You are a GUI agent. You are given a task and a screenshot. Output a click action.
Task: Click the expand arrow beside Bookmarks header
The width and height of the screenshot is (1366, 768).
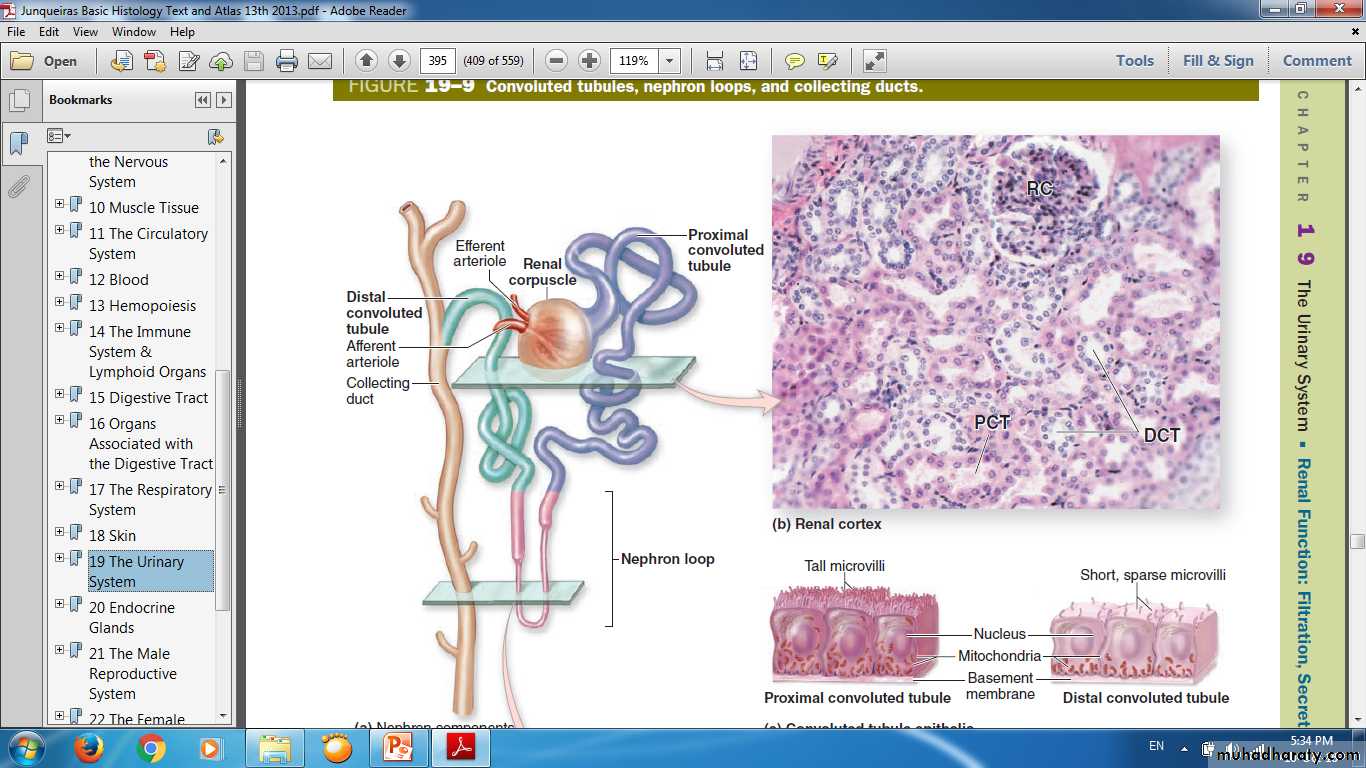tap(224, 100)
